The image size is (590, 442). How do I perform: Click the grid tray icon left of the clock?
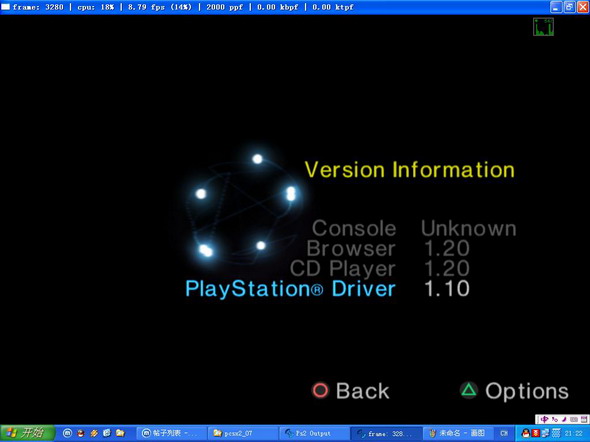(556, 433)
